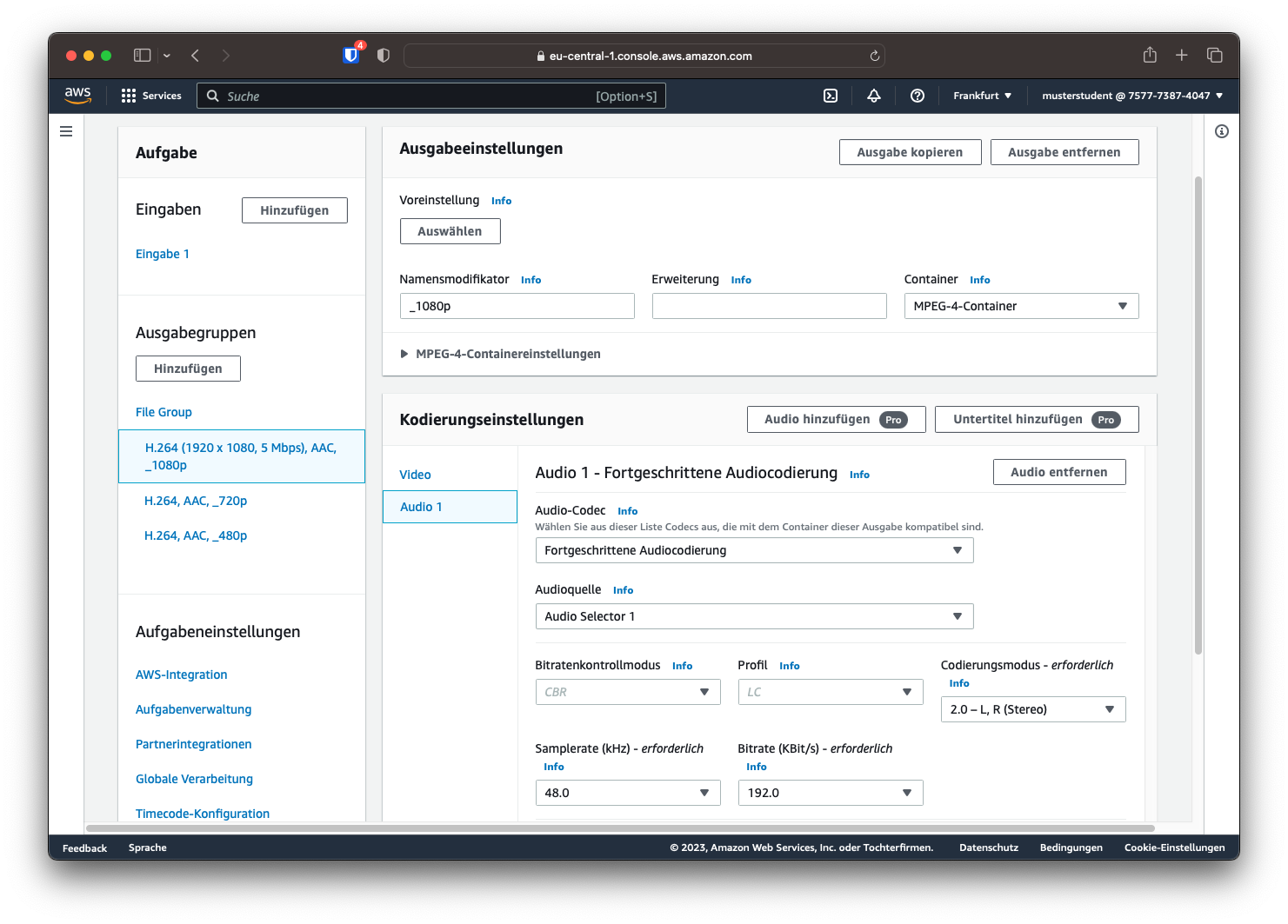
Task: Open Timecode-Konfiguration settings
Action: tap(203, 814)
